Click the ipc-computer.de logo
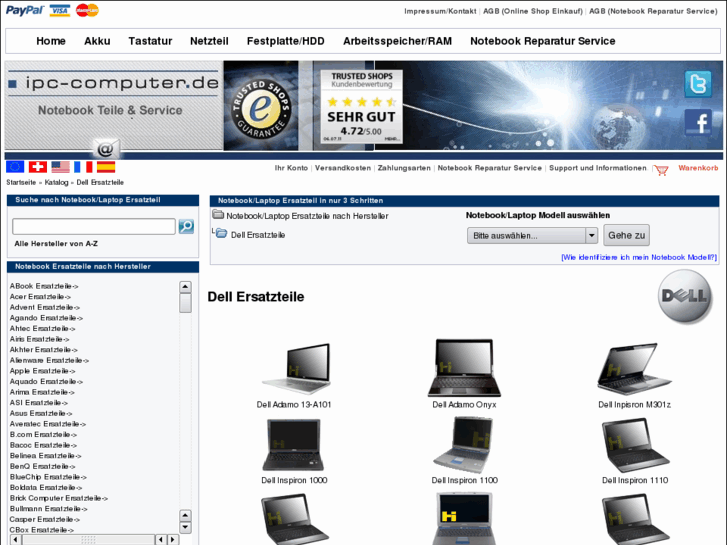Image resolution: width=727 pixels, height=545 pixels. (x=114, y=83)
